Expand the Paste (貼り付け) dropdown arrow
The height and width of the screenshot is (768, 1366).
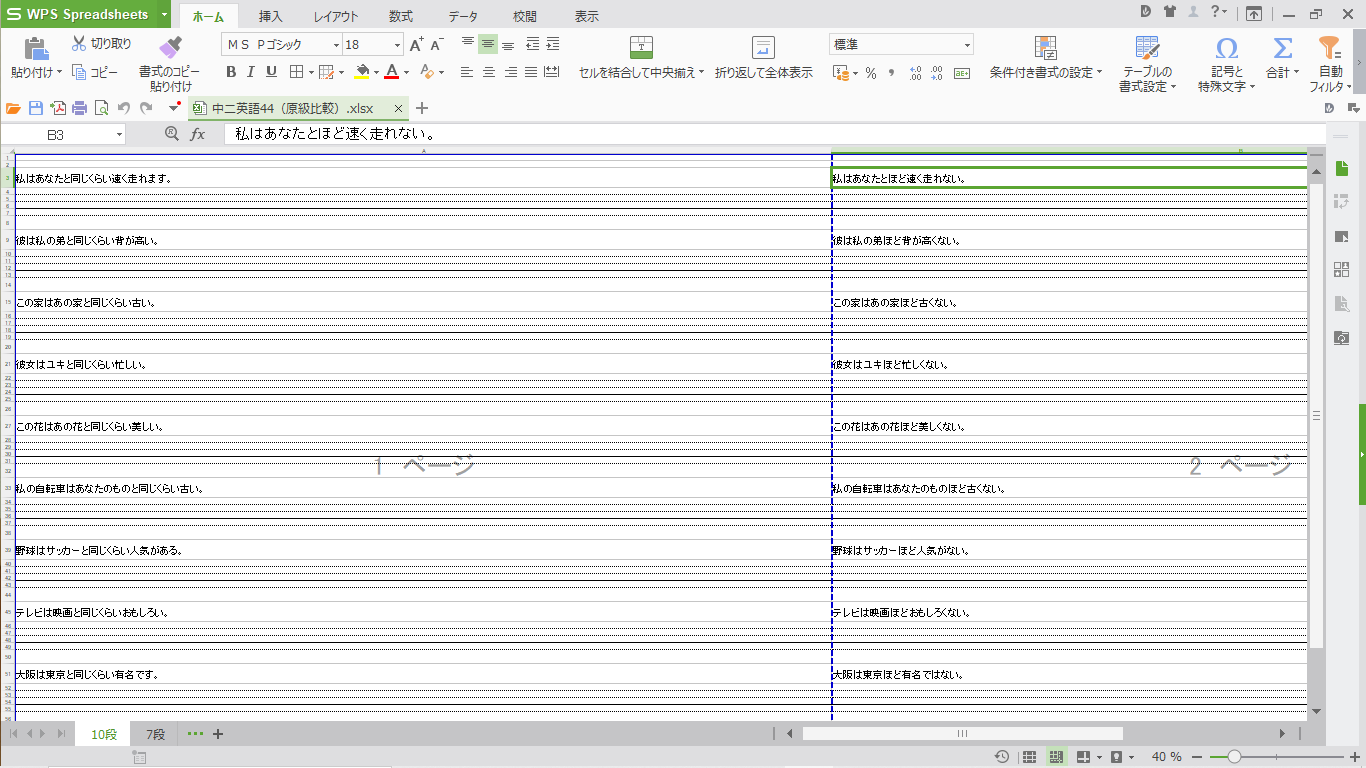coord(60,72)
